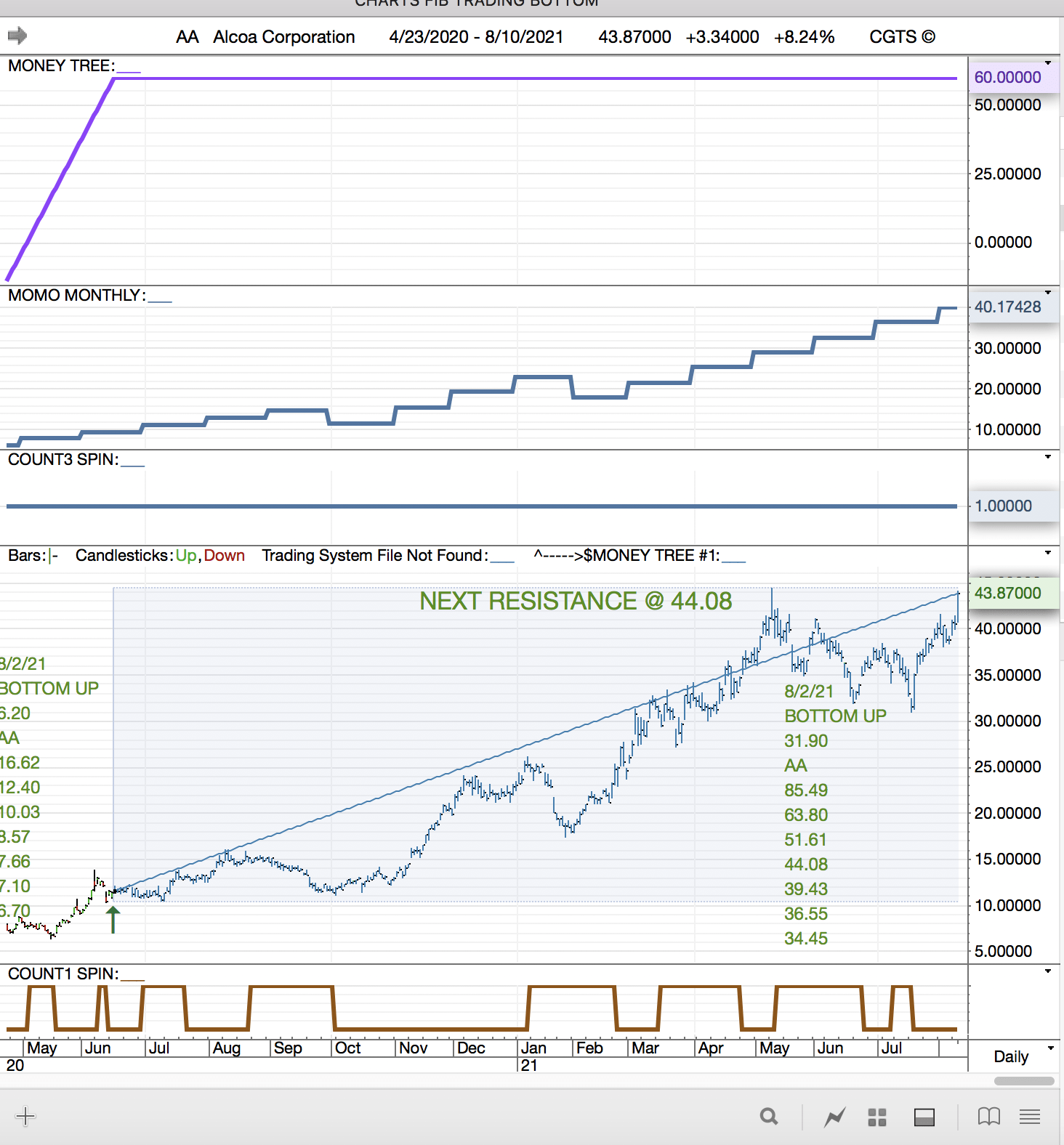Click the COUNT3 SPIN indicator label

63,460
